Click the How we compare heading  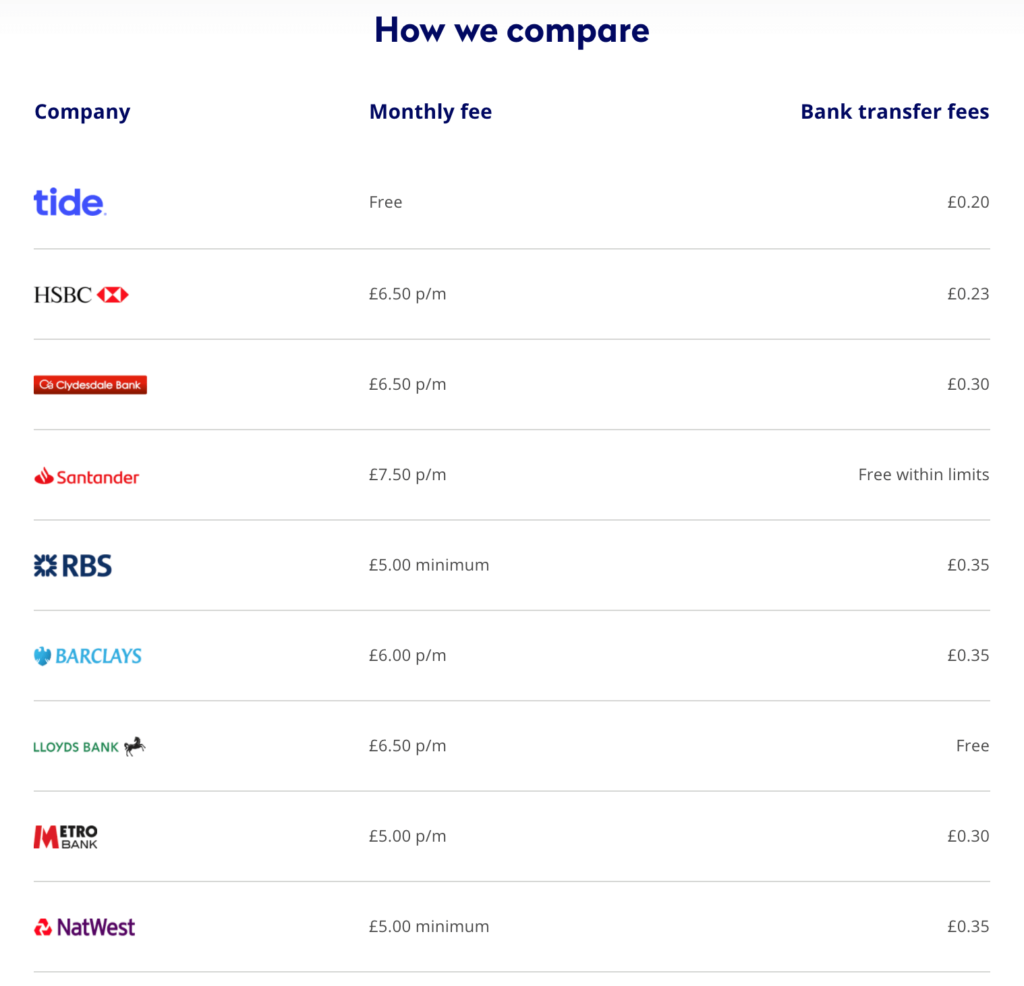pos(512,30)
